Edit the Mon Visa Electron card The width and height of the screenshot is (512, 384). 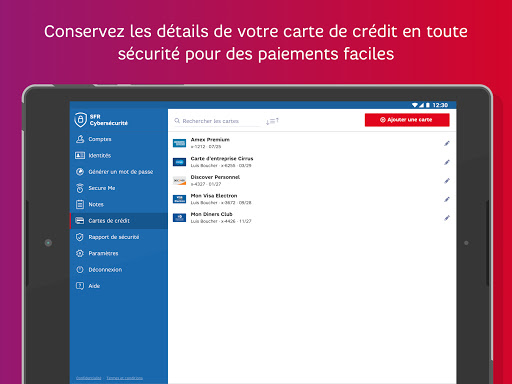point(447,199)
